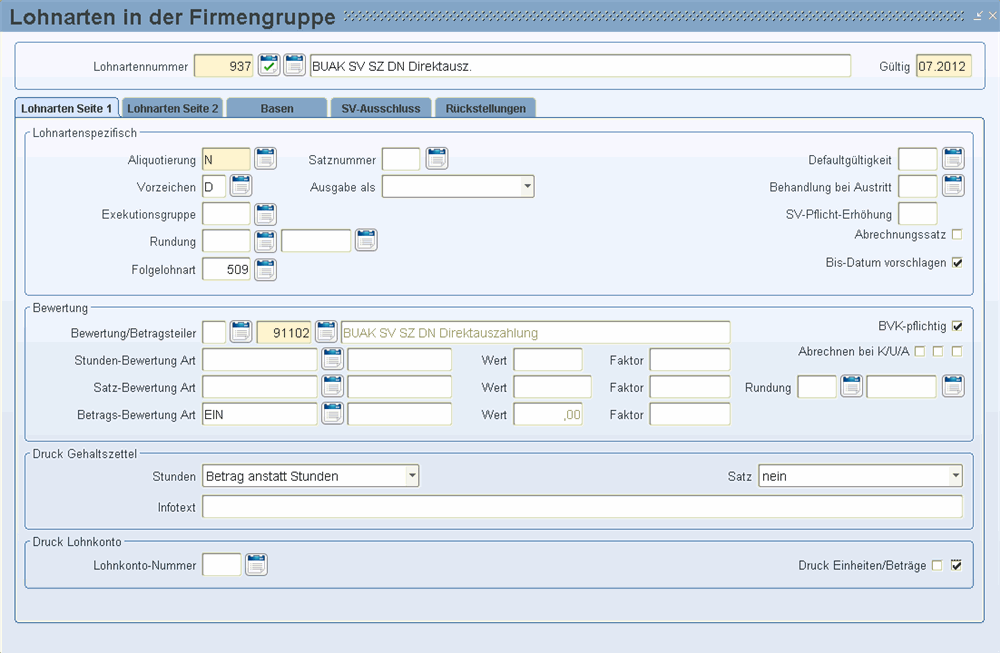Expand the Ausgabe als dropdown
The image size is (1000, 653).
527,187
